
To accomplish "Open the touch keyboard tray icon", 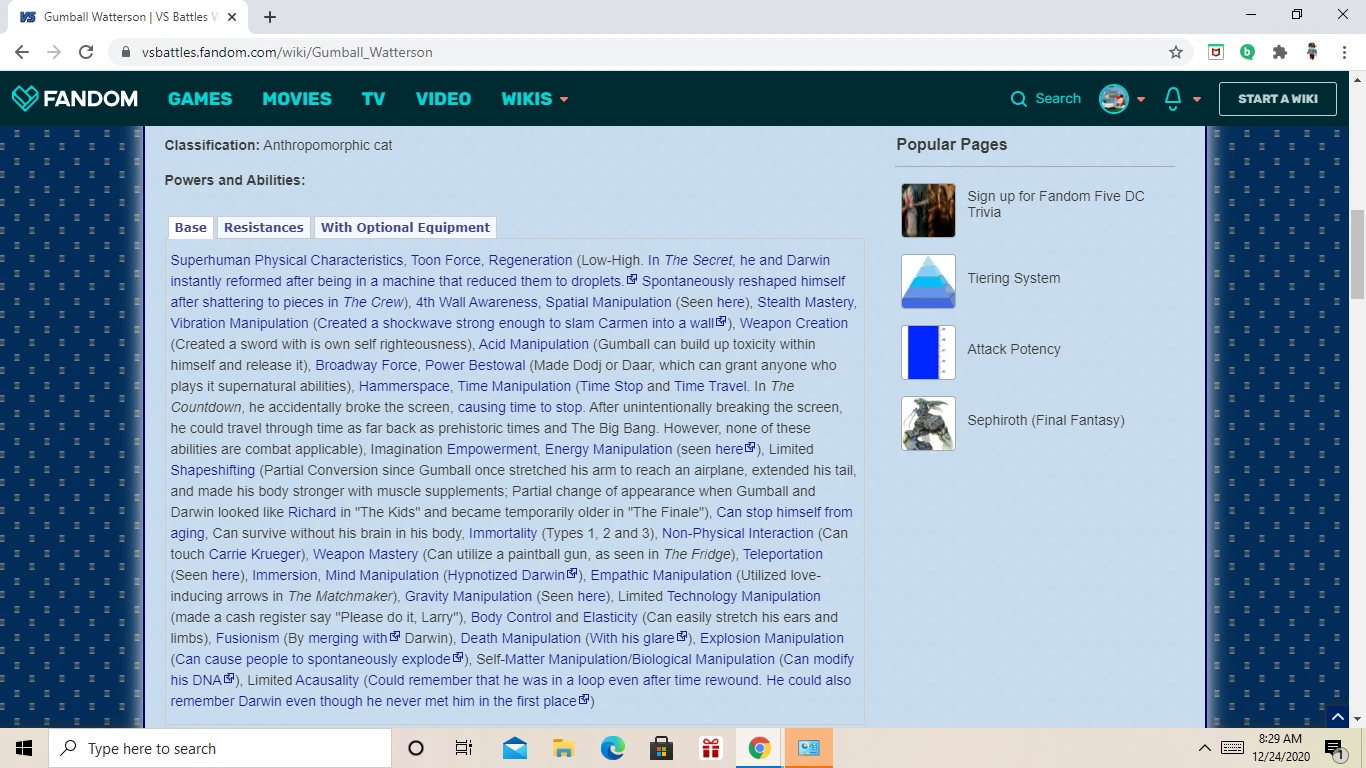I will [1232, 748].
